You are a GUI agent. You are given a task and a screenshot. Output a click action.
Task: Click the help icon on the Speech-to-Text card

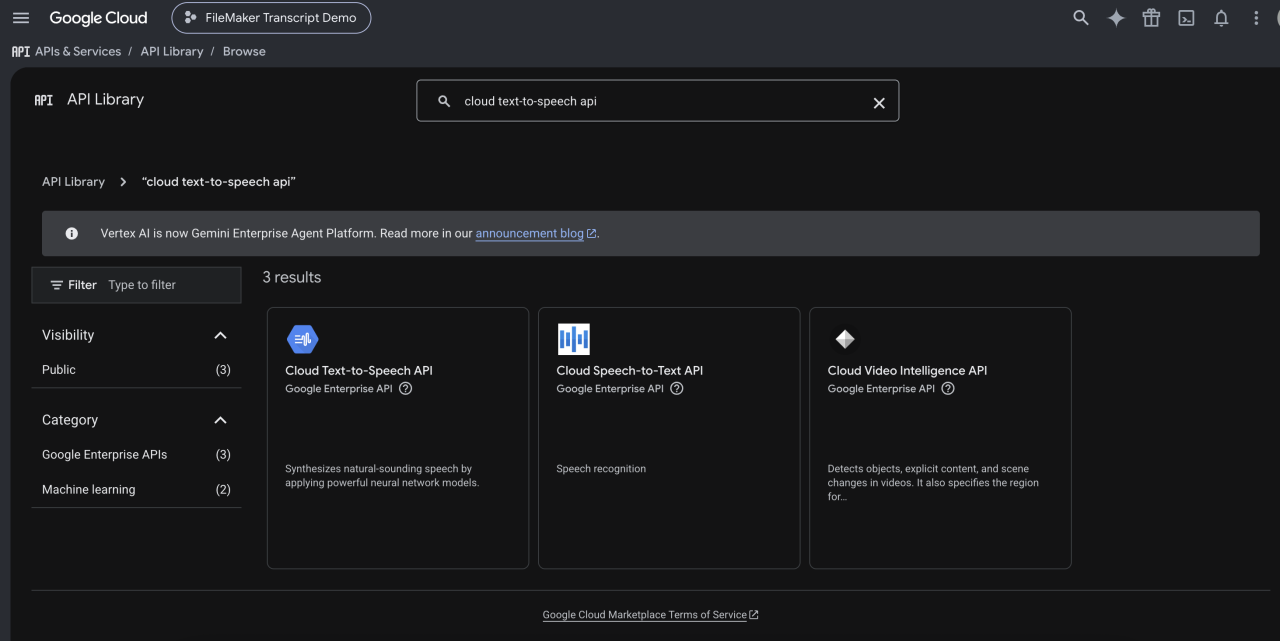tap(676, 389)
